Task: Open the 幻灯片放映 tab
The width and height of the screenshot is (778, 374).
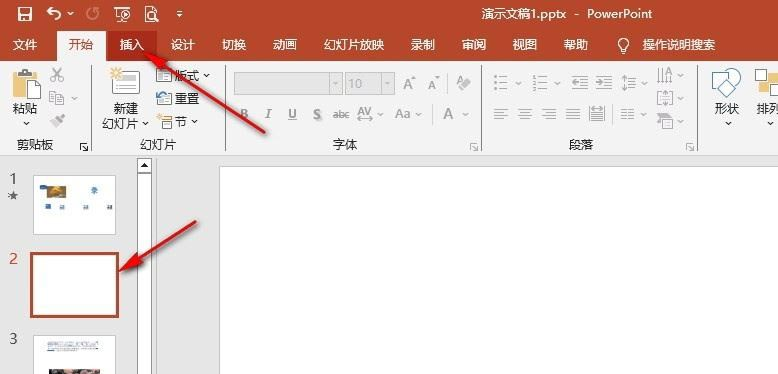Action: pos(354,45)
